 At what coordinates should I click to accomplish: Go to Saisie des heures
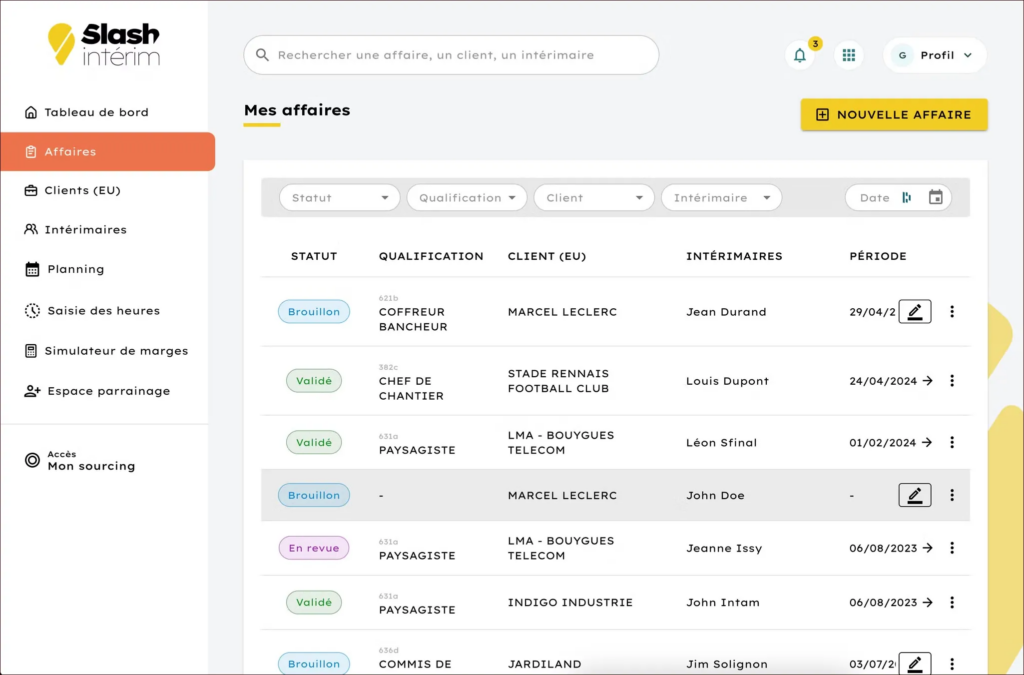[91, 311]
